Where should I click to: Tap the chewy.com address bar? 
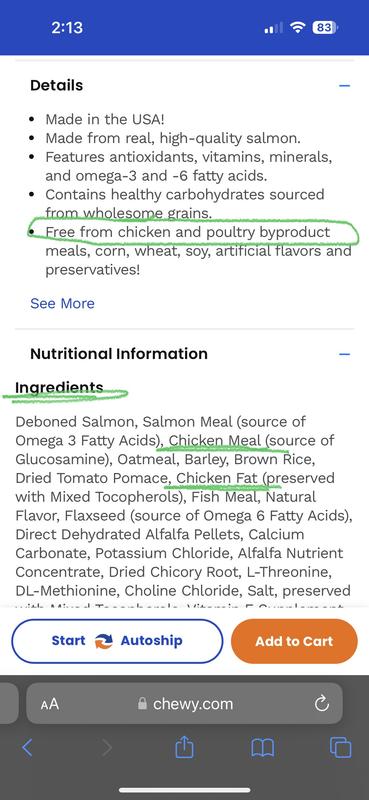tap(184, 704)
